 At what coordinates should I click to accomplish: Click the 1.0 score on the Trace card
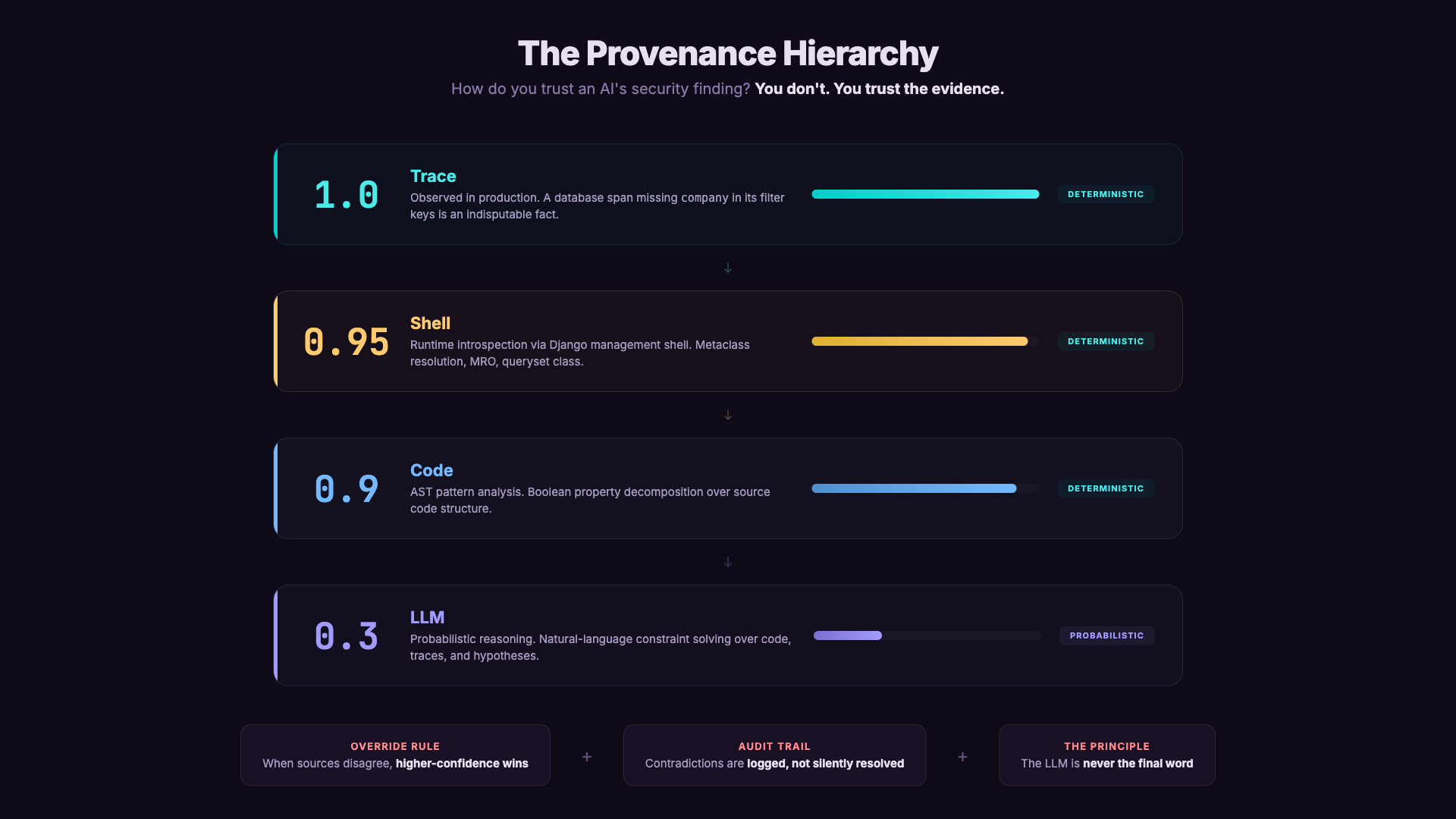[x=346, y=195]
